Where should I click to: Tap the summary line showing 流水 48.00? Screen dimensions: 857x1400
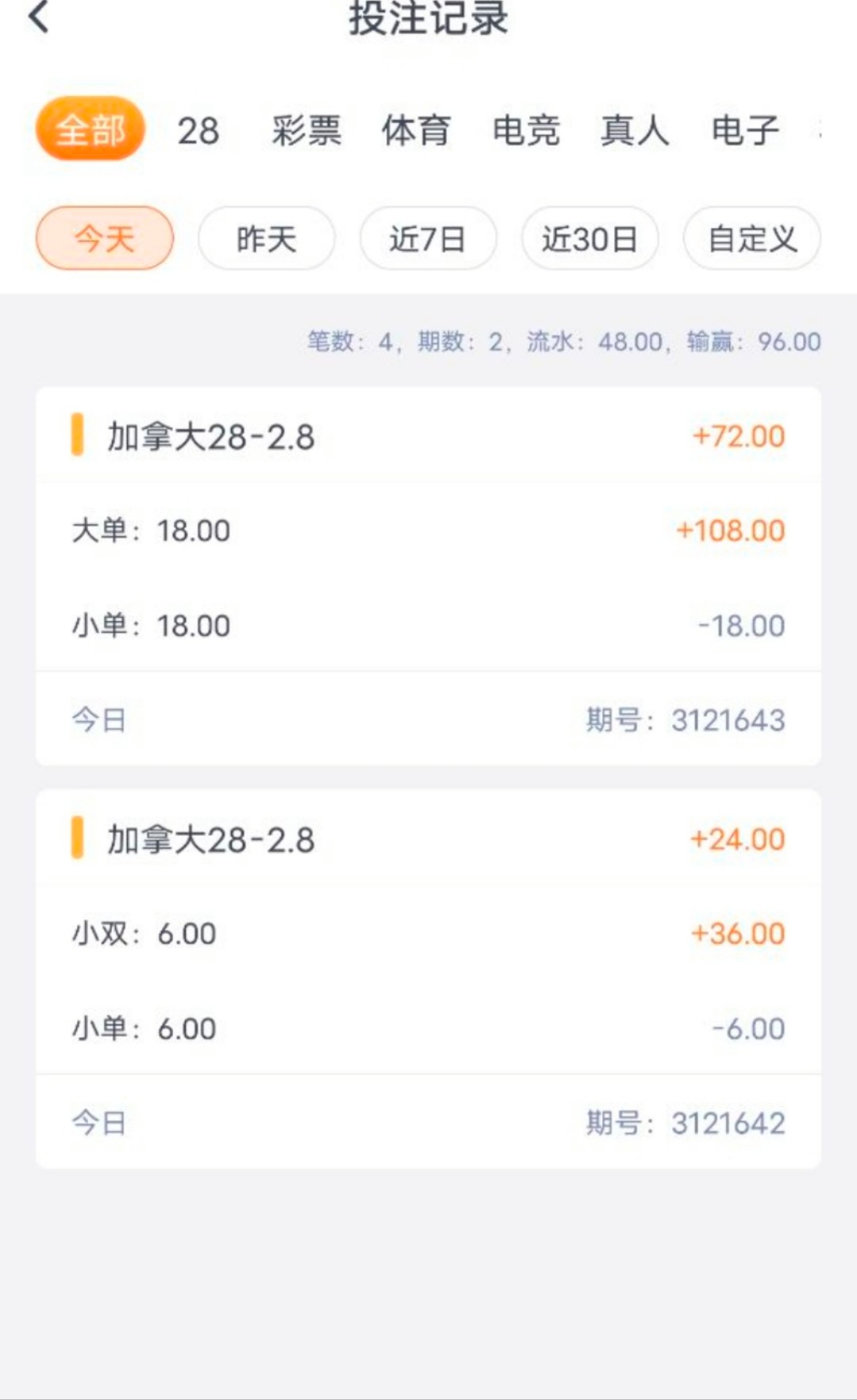(563, 342)
